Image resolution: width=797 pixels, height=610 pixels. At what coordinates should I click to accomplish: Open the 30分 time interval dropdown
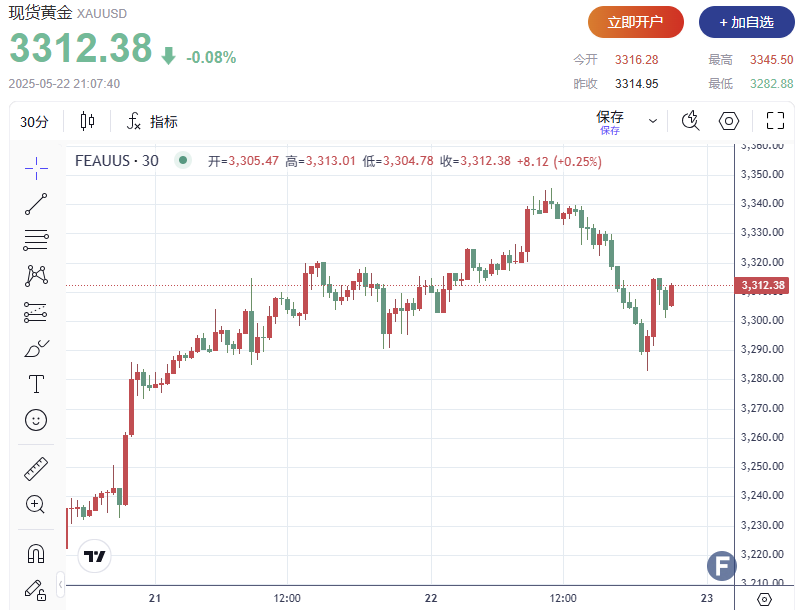(x=34, y=122)
